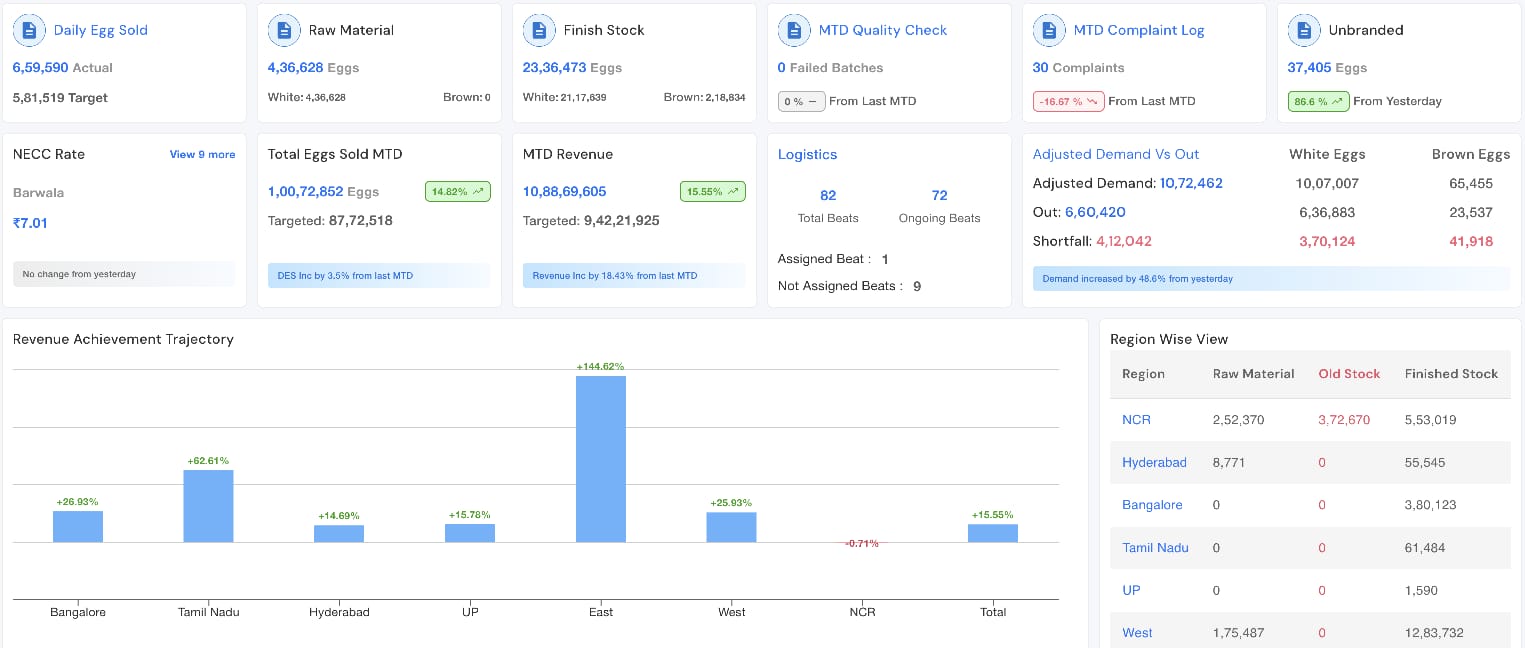Click 'Revenue Inc by 18.43%' banner
The height and width of the screenshot is (648, 1525).
pyautogui.click(x=634, y=276)
